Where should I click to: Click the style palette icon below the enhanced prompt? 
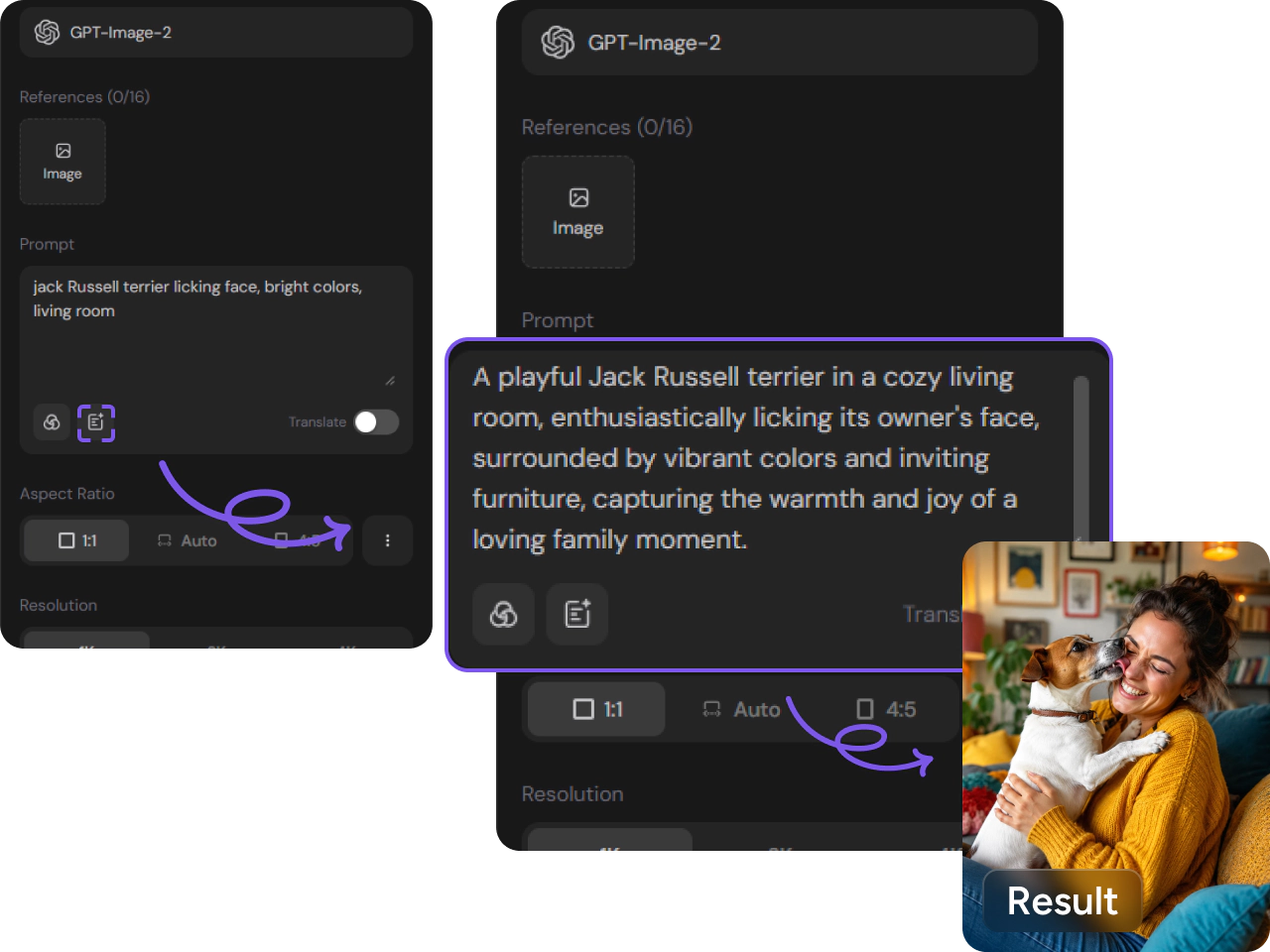(x=504, y=615)
